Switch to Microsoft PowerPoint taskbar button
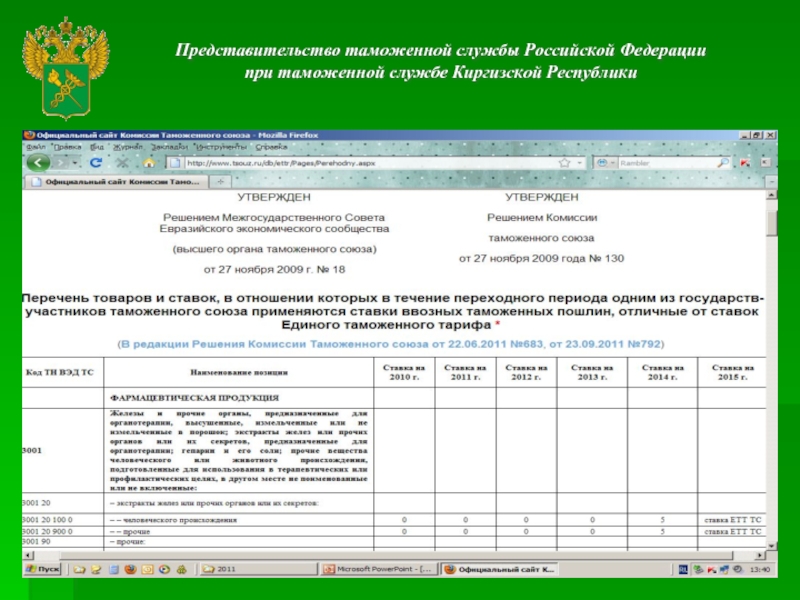 (379, 569)
